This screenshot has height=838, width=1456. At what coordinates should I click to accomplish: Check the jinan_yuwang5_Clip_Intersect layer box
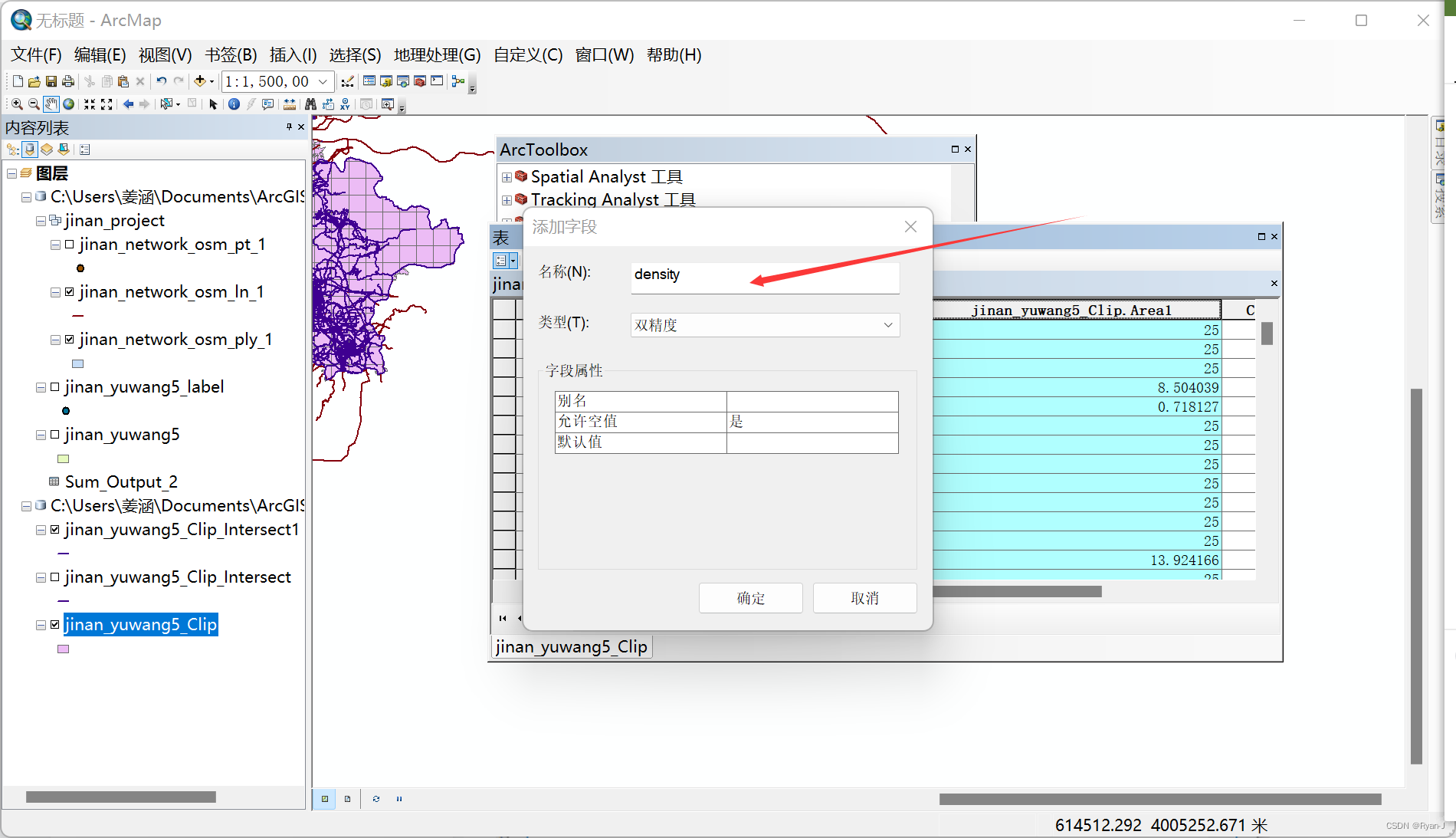[55, 577]
